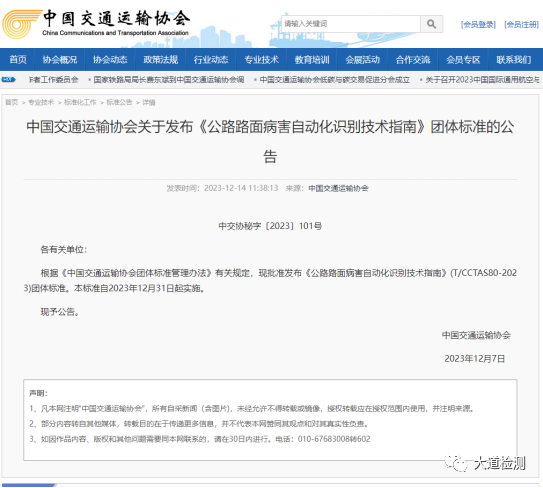The width and height of the screenshot is (543, 488).
Task: Click 专业技术 in the breadcrumb trail
Action: click(41, 102)
